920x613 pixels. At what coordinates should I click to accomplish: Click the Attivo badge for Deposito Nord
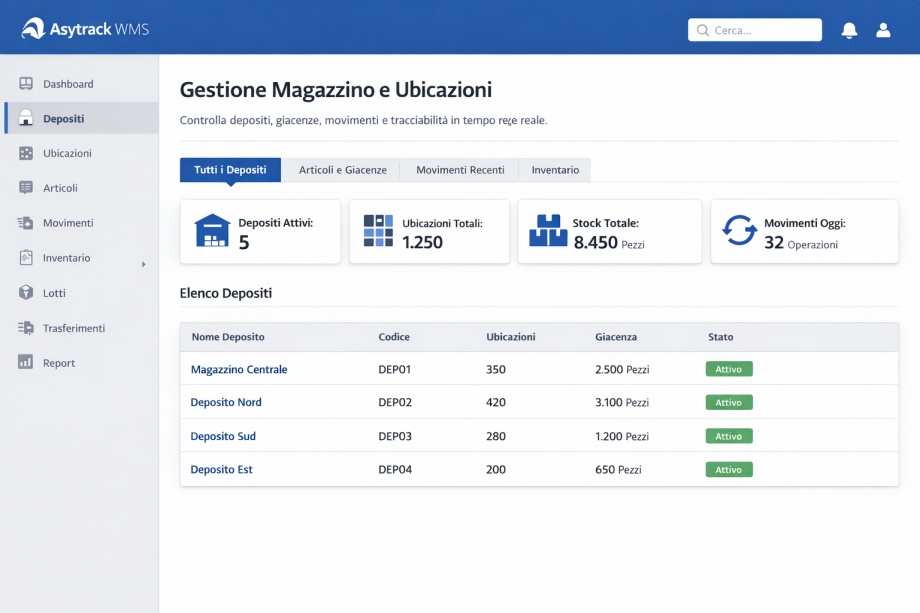coord(729,402)
